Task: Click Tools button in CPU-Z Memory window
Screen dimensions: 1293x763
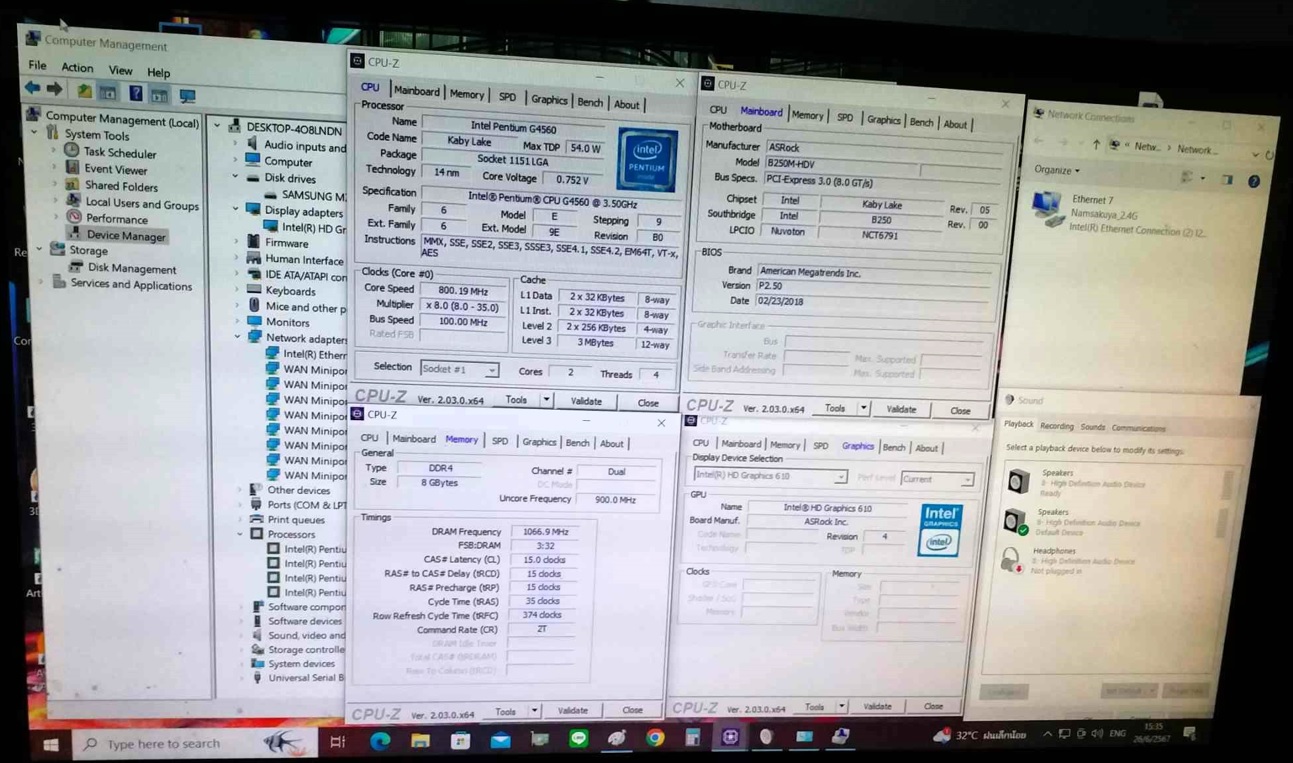Action: coord(505,711)
